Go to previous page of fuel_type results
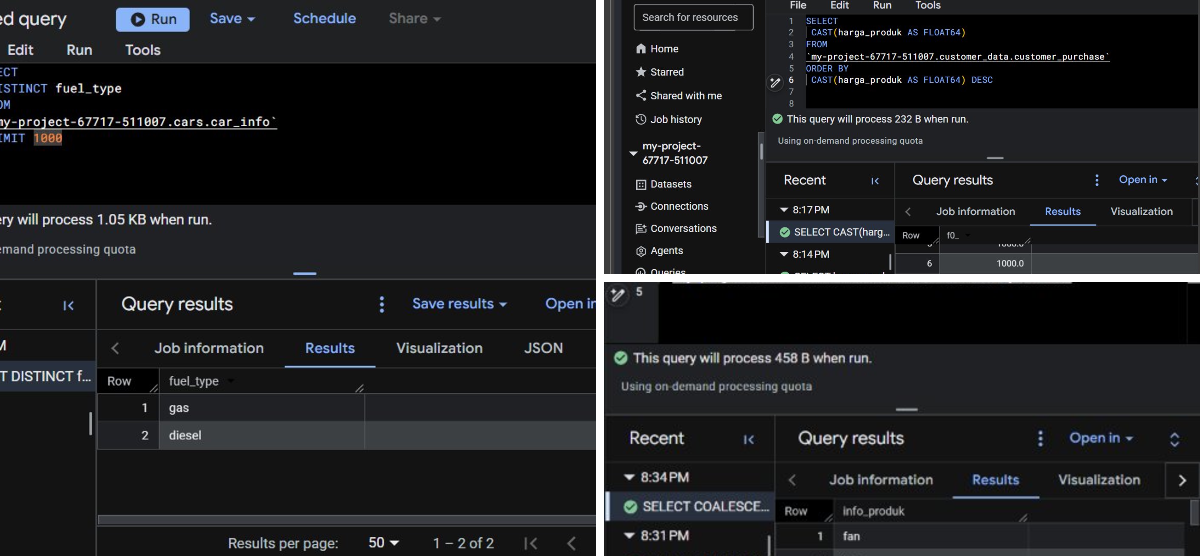 pyautogui.click(x=572, y=543)
